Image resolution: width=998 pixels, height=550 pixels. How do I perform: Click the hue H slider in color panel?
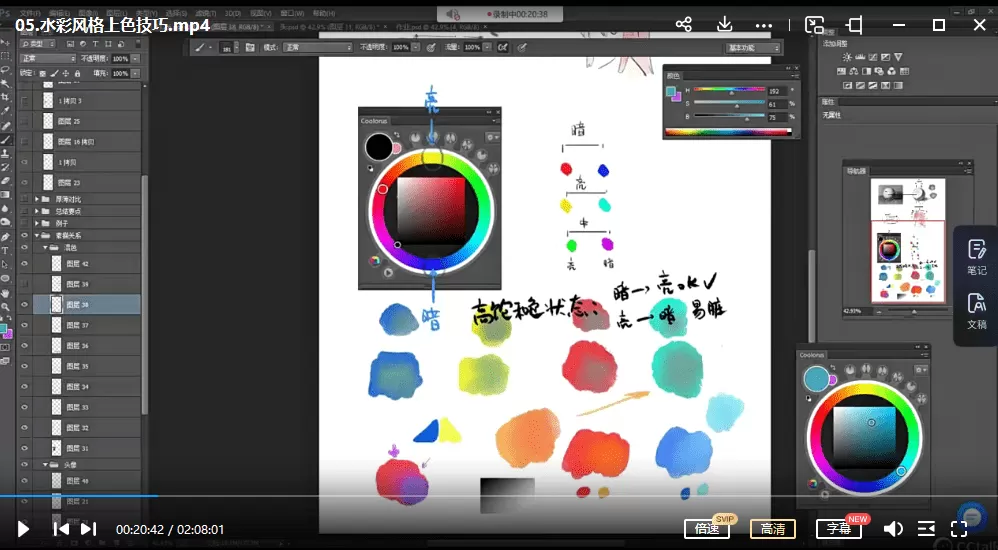tap(729, 90)
